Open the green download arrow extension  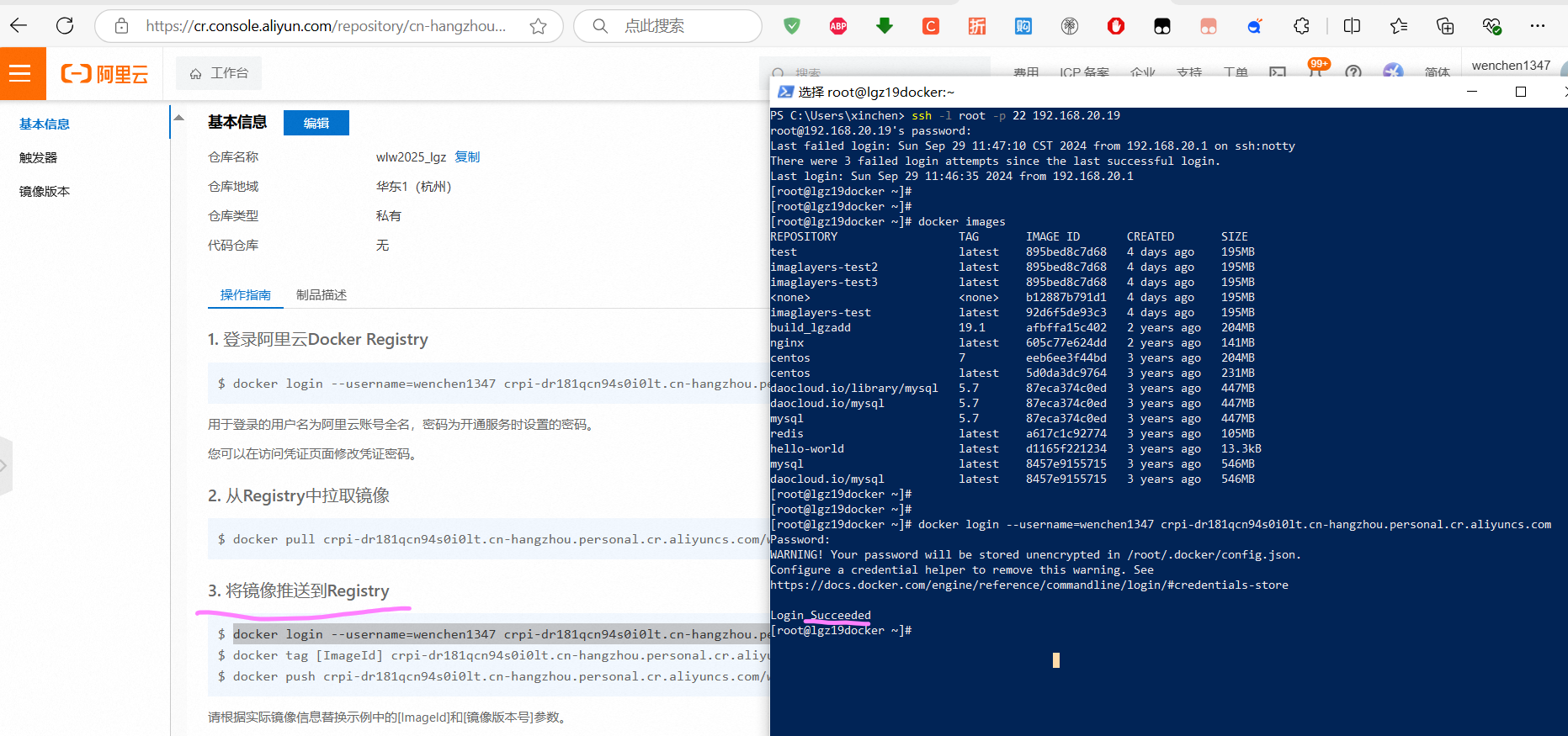point(885,26)
